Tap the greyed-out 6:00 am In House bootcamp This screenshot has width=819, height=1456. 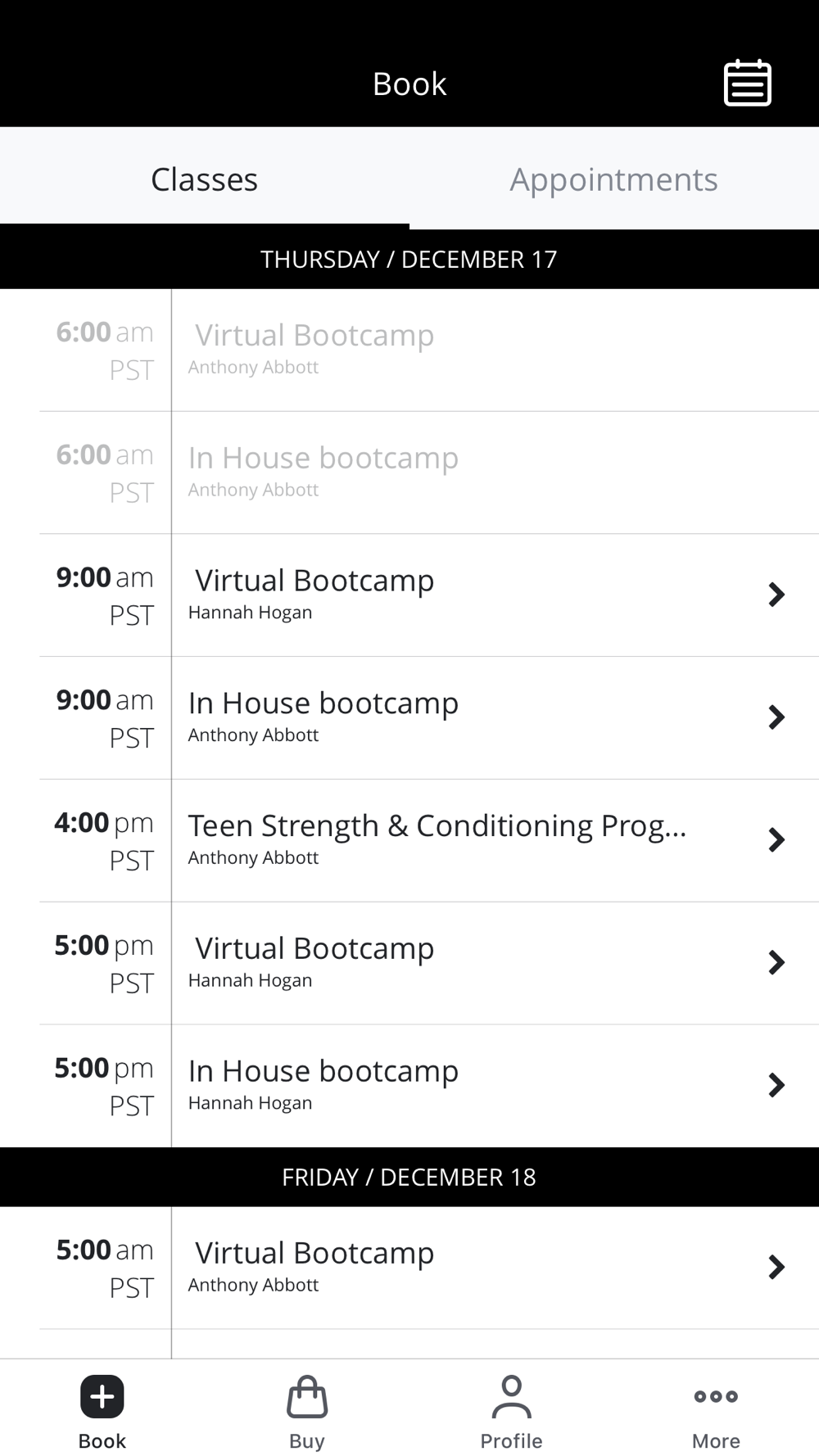pos(324,459)
